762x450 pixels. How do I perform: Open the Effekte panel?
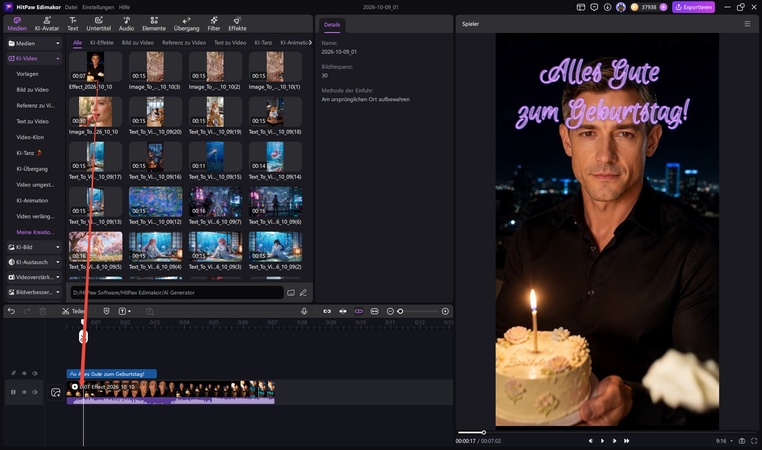point(237,23)
